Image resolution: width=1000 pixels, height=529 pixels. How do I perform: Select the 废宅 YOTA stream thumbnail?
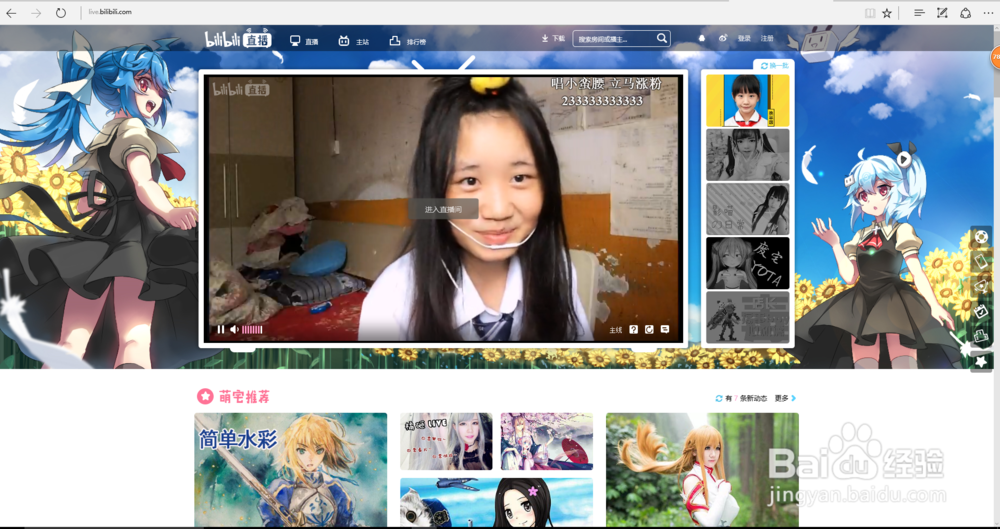coord(747,263)
